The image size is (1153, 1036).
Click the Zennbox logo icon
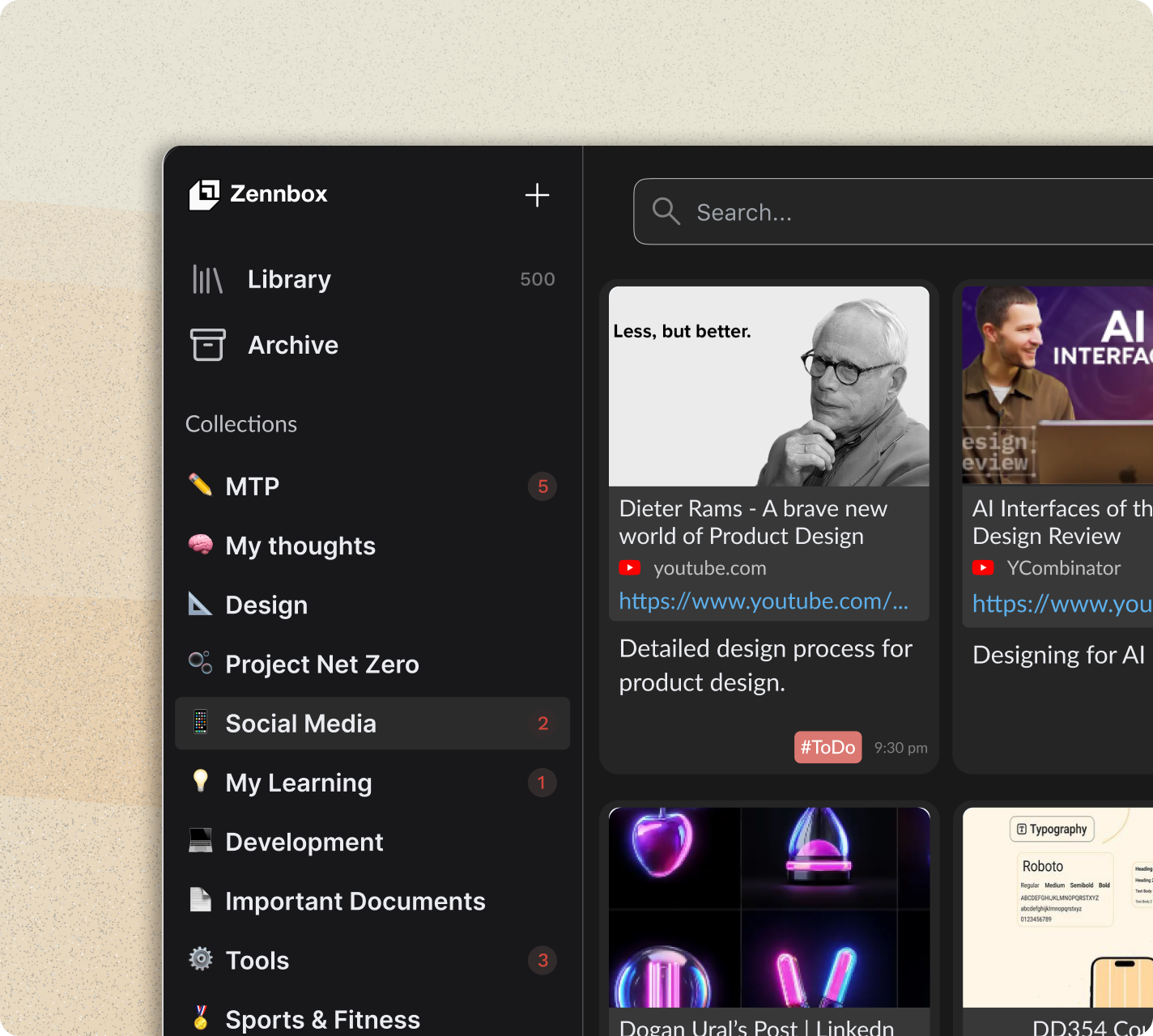(x=204, y=194)
